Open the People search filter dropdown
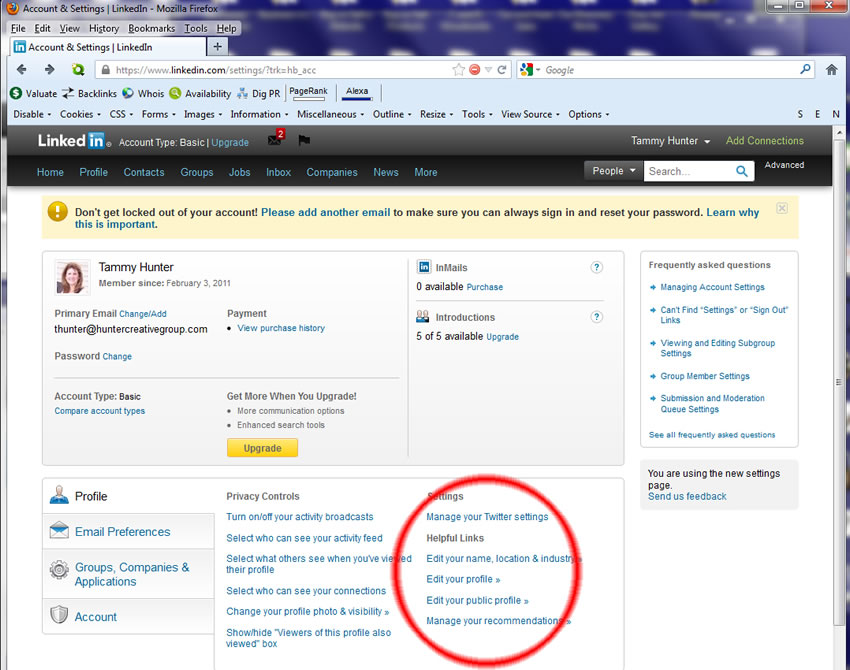850x670 pixels. click(611, 170)
